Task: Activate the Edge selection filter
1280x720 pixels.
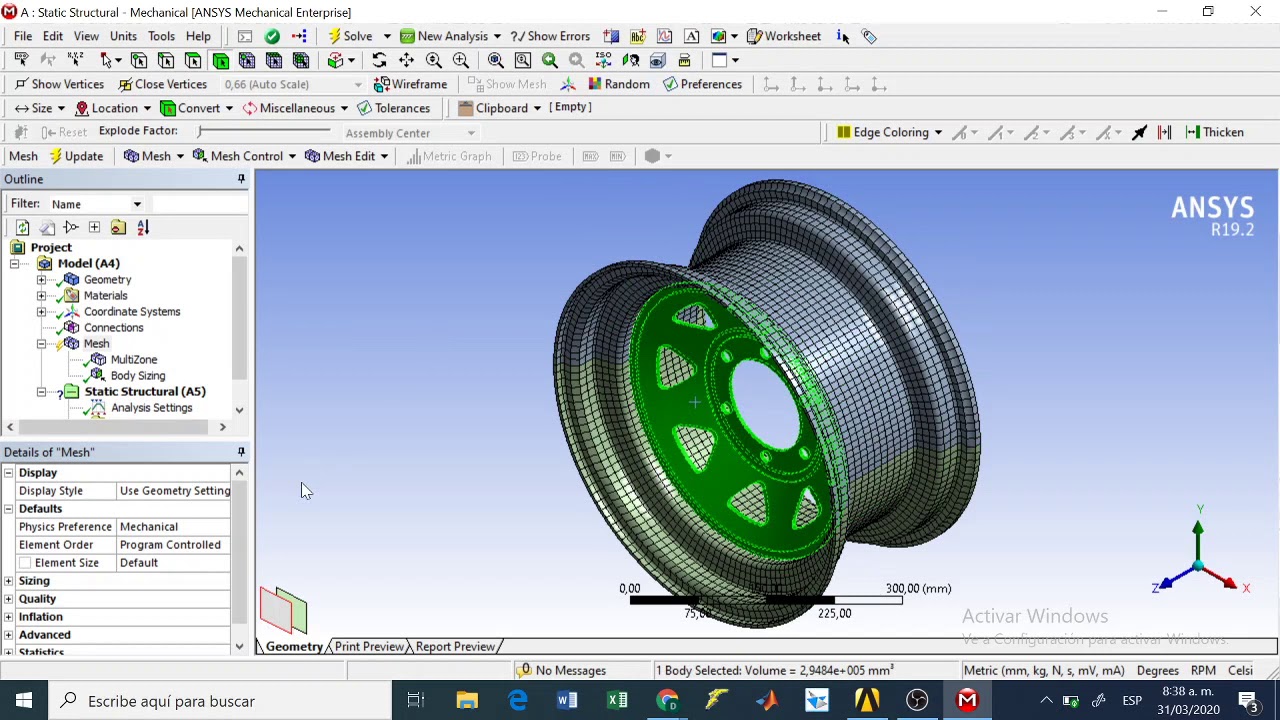Action: click(166, 60)
